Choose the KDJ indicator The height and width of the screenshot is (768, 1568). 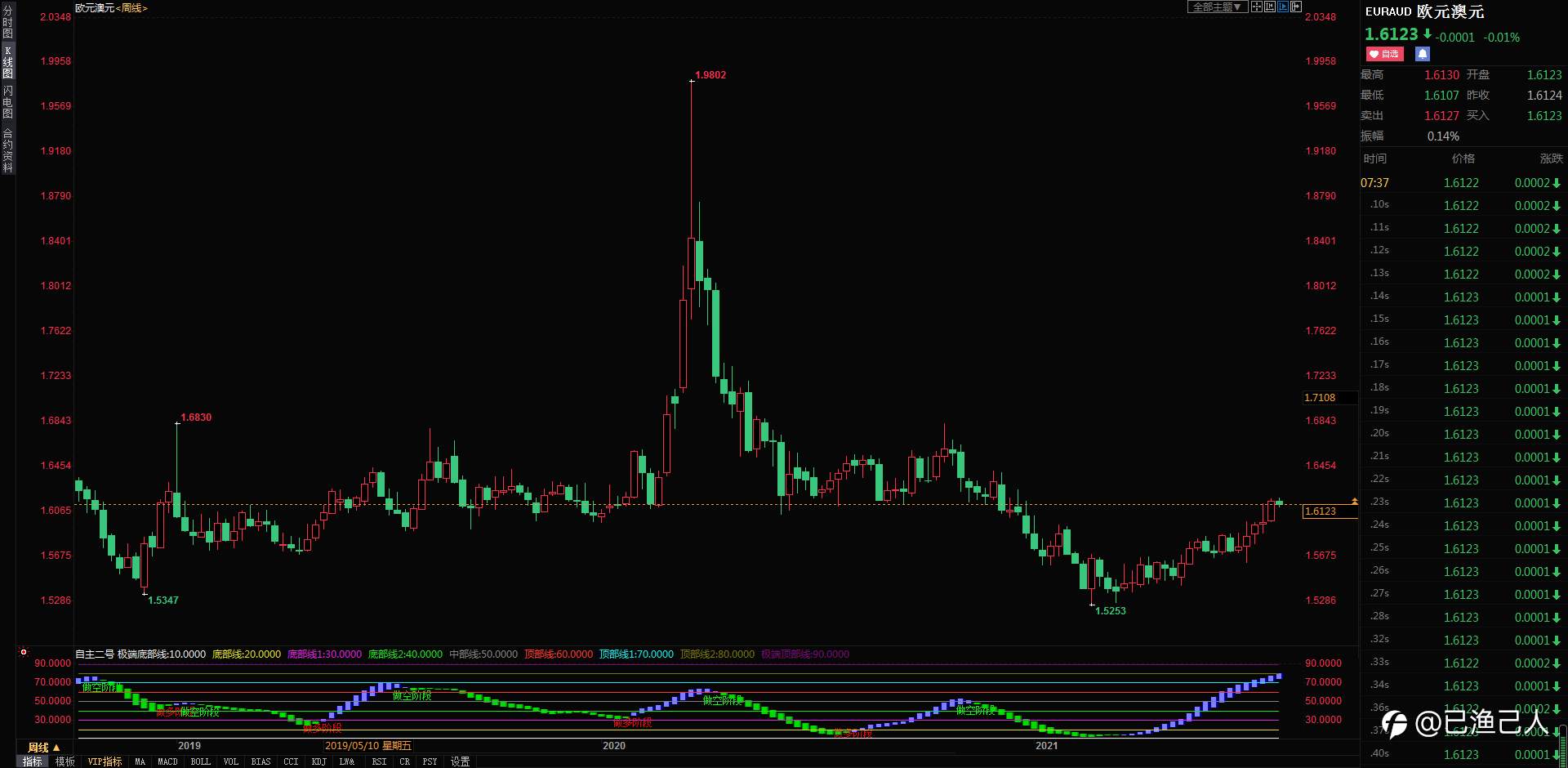[x=319, y=761]
